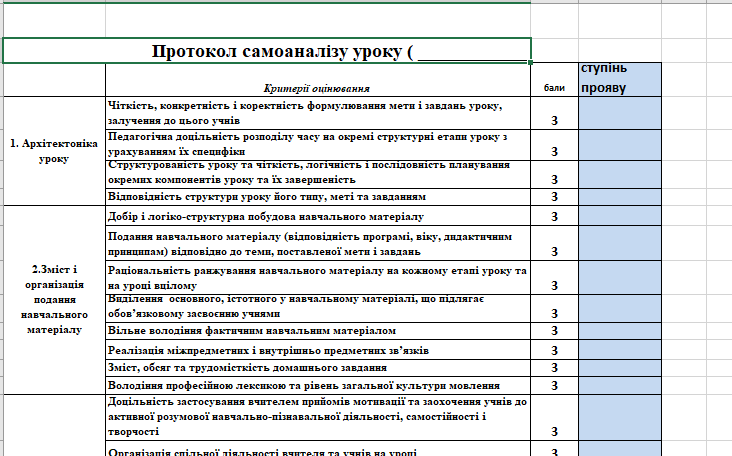
Task: Select the '1. Архітектоніка уроку' section cell
Action: click(x=54, y=151)
